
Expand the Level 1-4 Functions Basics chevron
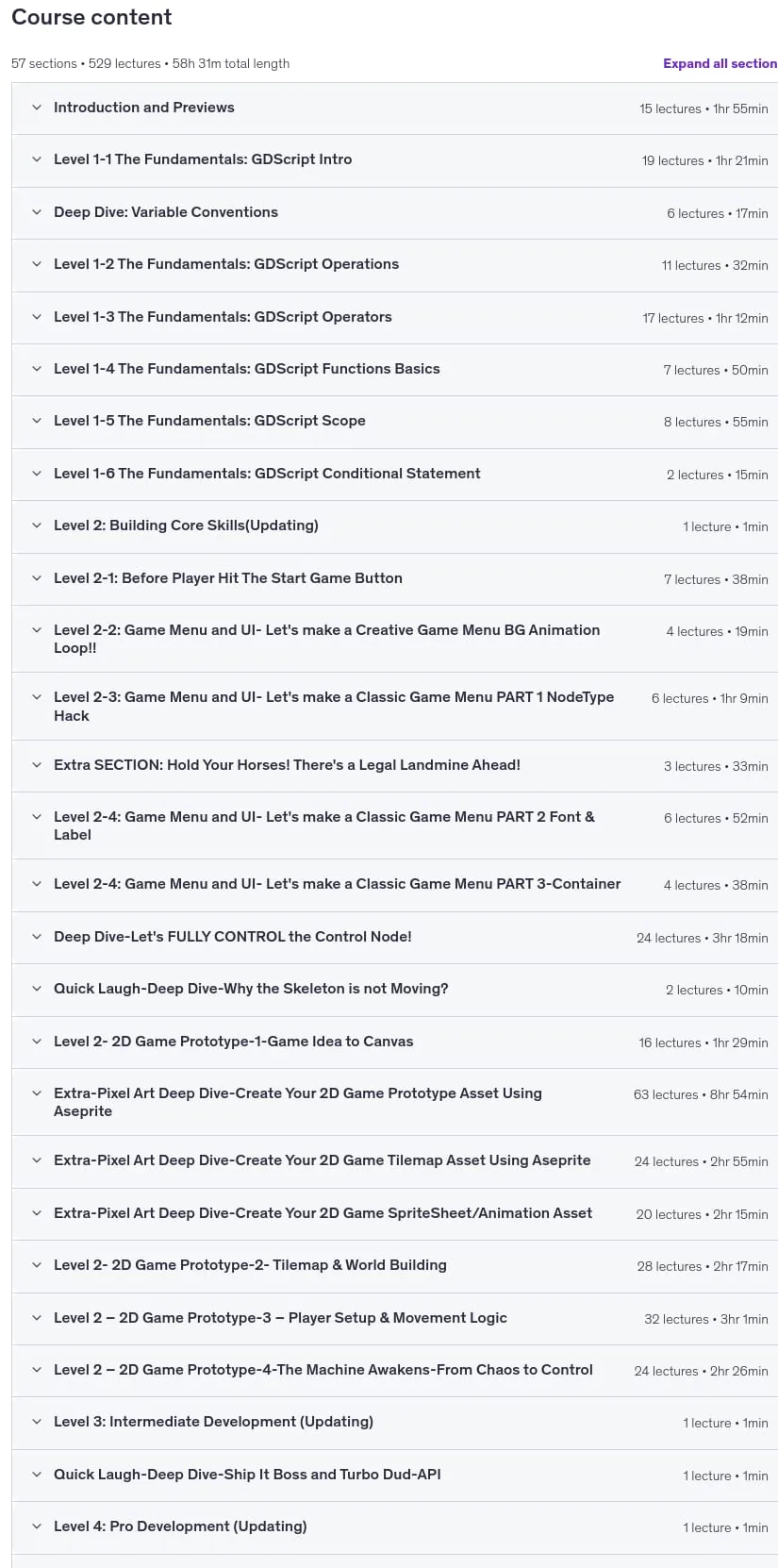coord(37,369)
